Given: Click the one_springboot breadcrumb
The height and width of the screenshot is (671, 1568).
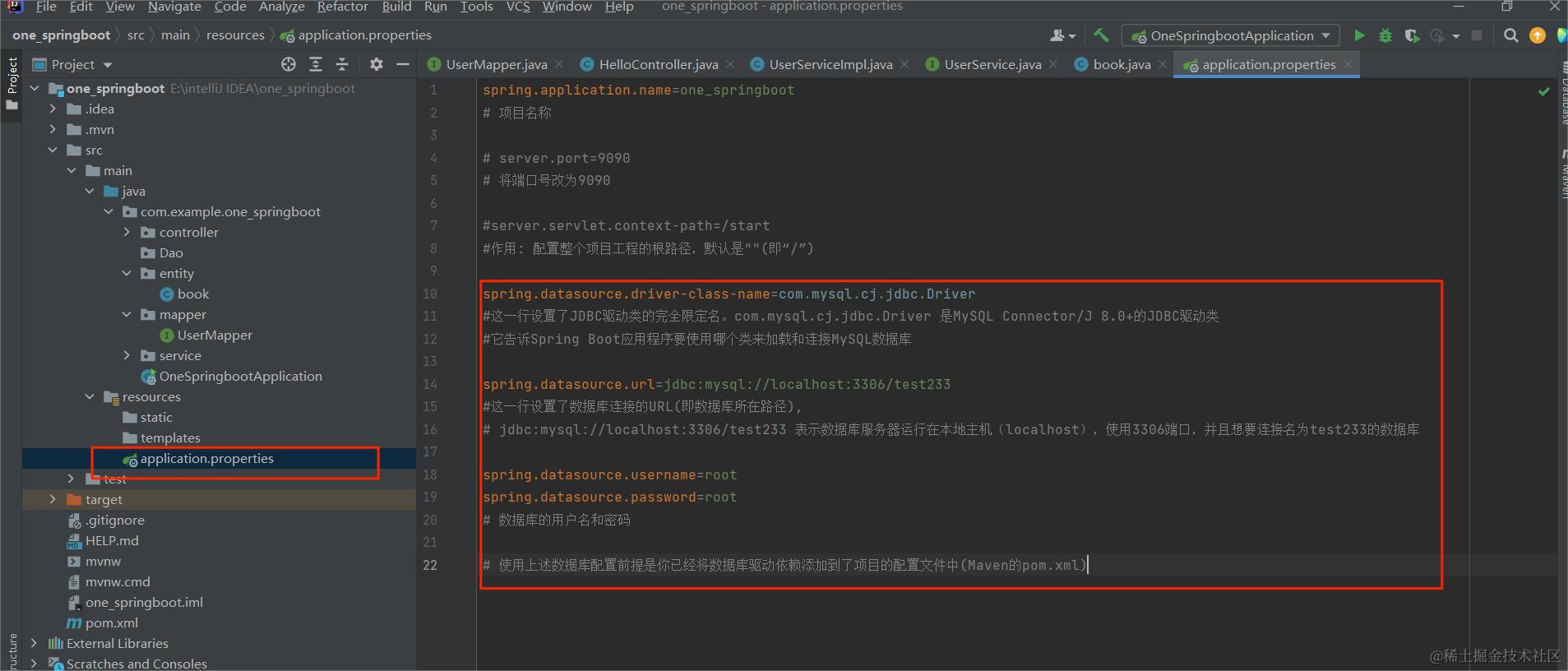Looking at the screenshot, I should [x=61, y=35].
